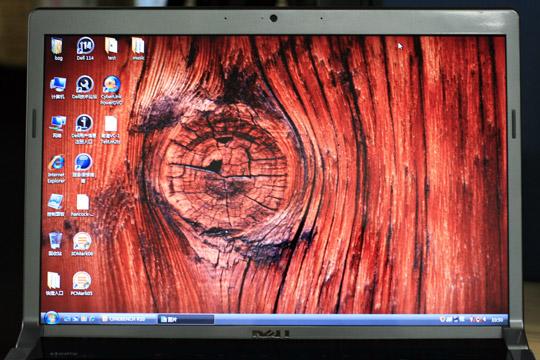Open the Control Panel laptop icon
Image resolution: width=540 pixels, height=360 pixels.
pos(55,205)
